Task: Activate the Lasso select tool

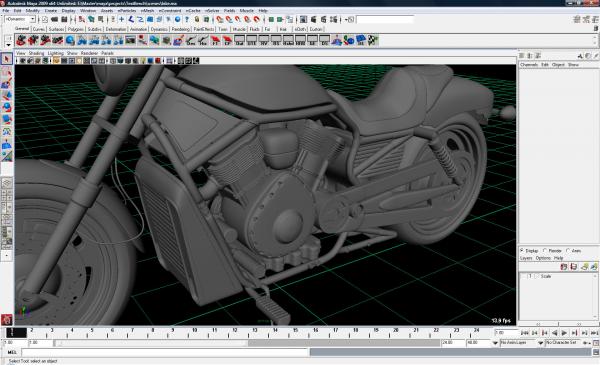Action: coord(7,72)
